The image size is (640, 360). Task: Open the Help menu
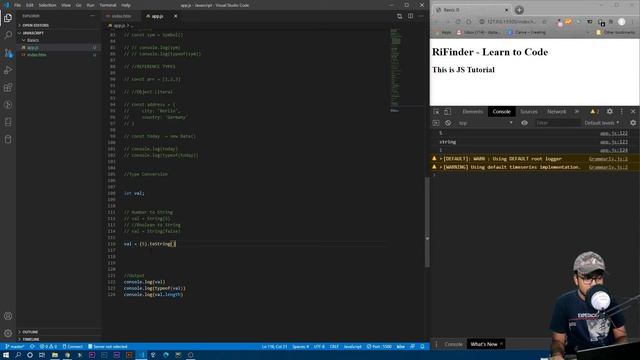click(126, 5)
